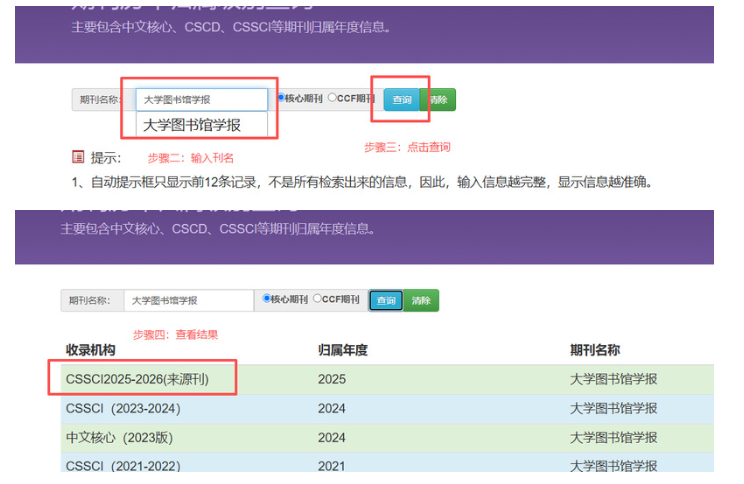The image size is (744, 484).
Task: Click the 收录机构 column header
Action: tap(91, 350)
